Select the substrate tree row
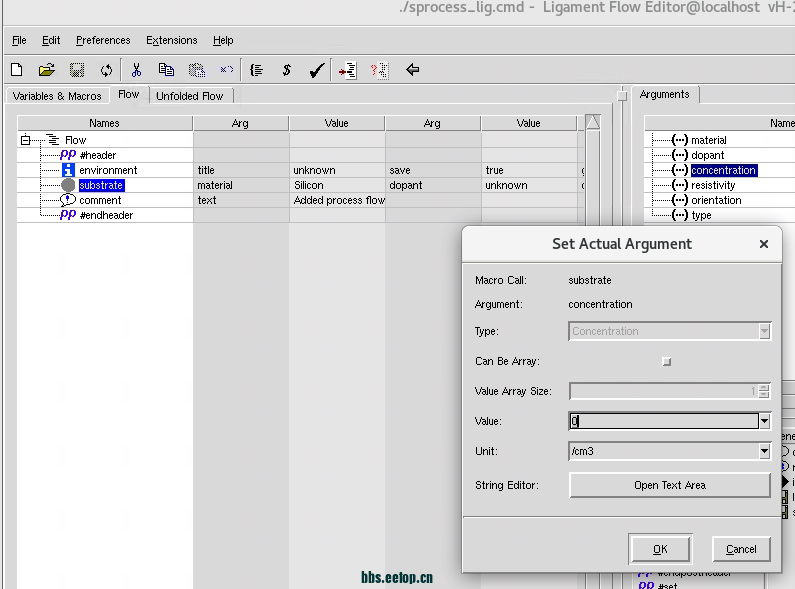The height and width of the screenshot is (589, 795). click(101, 185)
